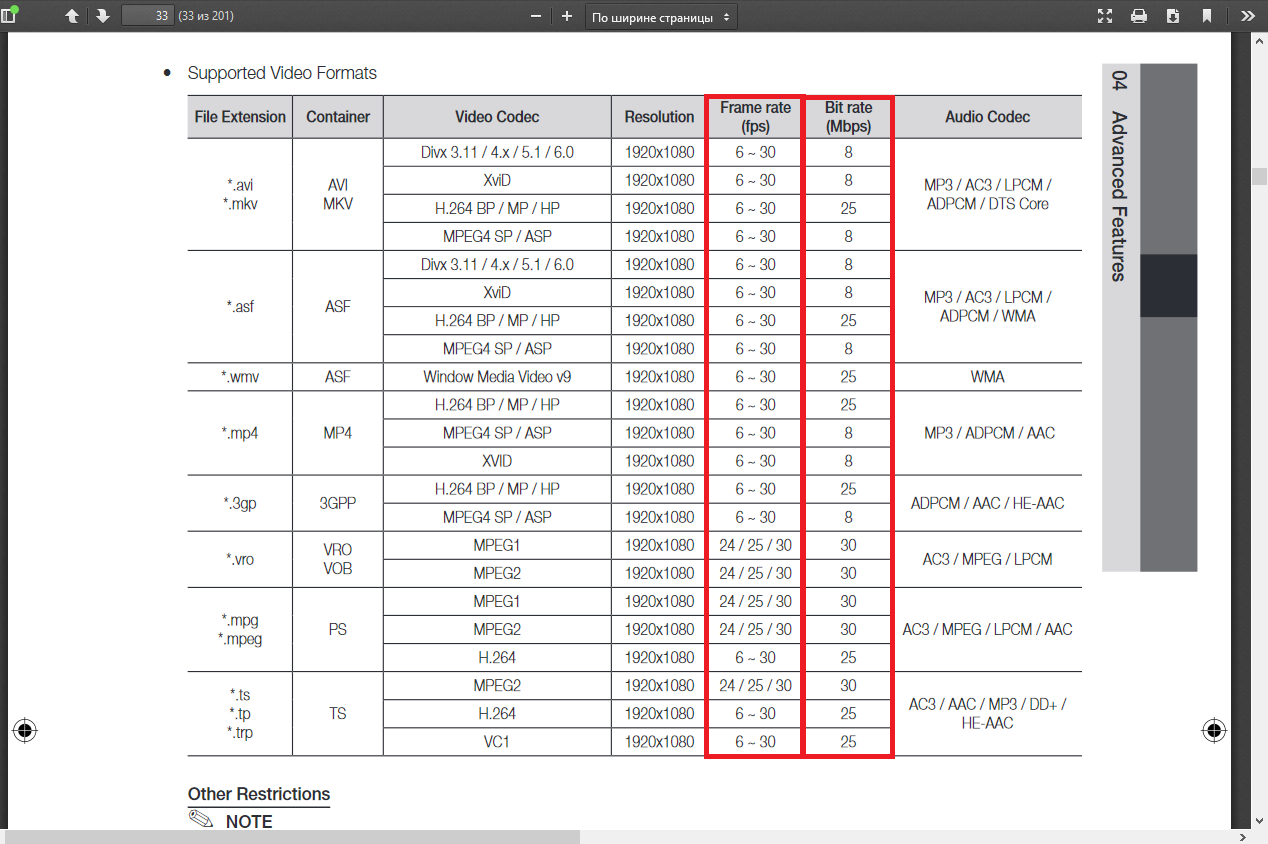Click the 'Bit rate (Mbps)' column header
The width and height of the screenshot is (1268, 844).
tap(848, 117)
